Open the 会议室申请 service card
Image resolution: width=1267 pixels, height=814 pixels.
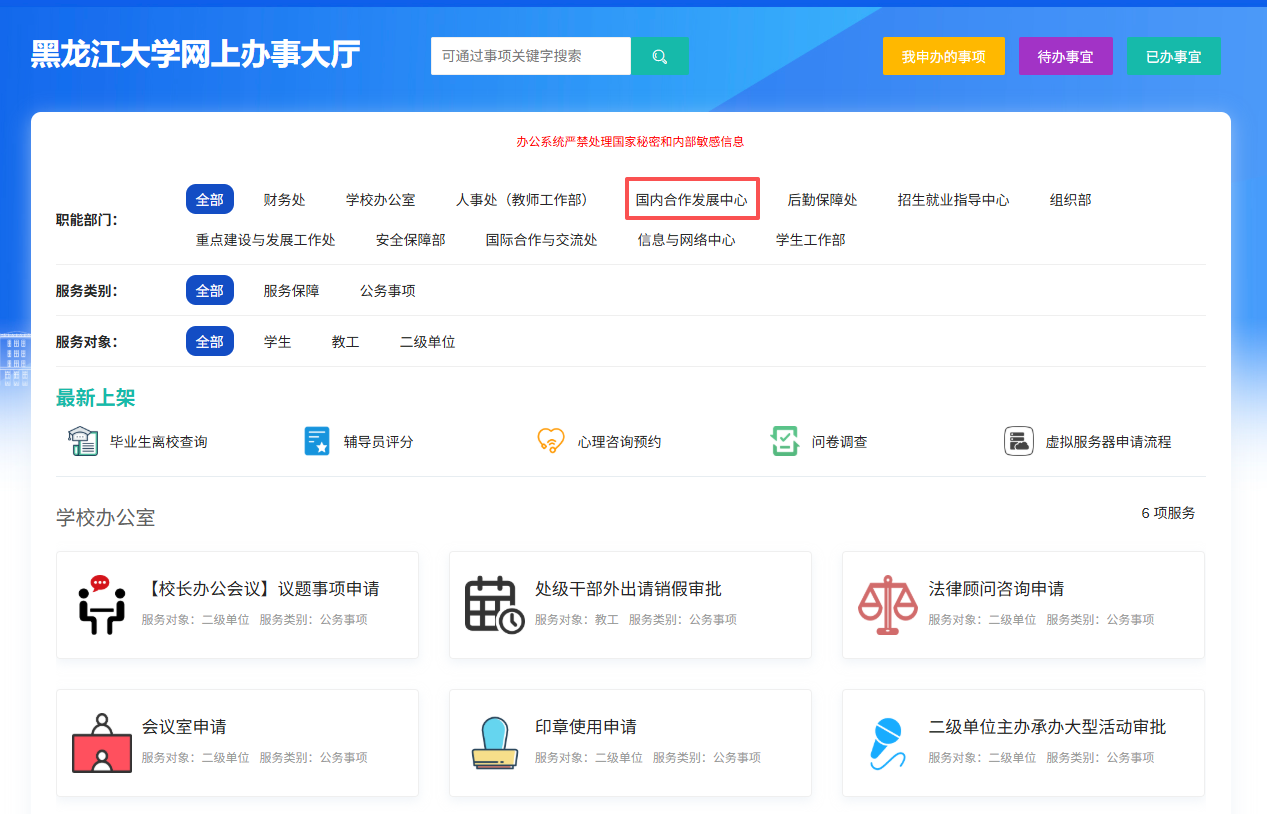click(x=237, y=742)
